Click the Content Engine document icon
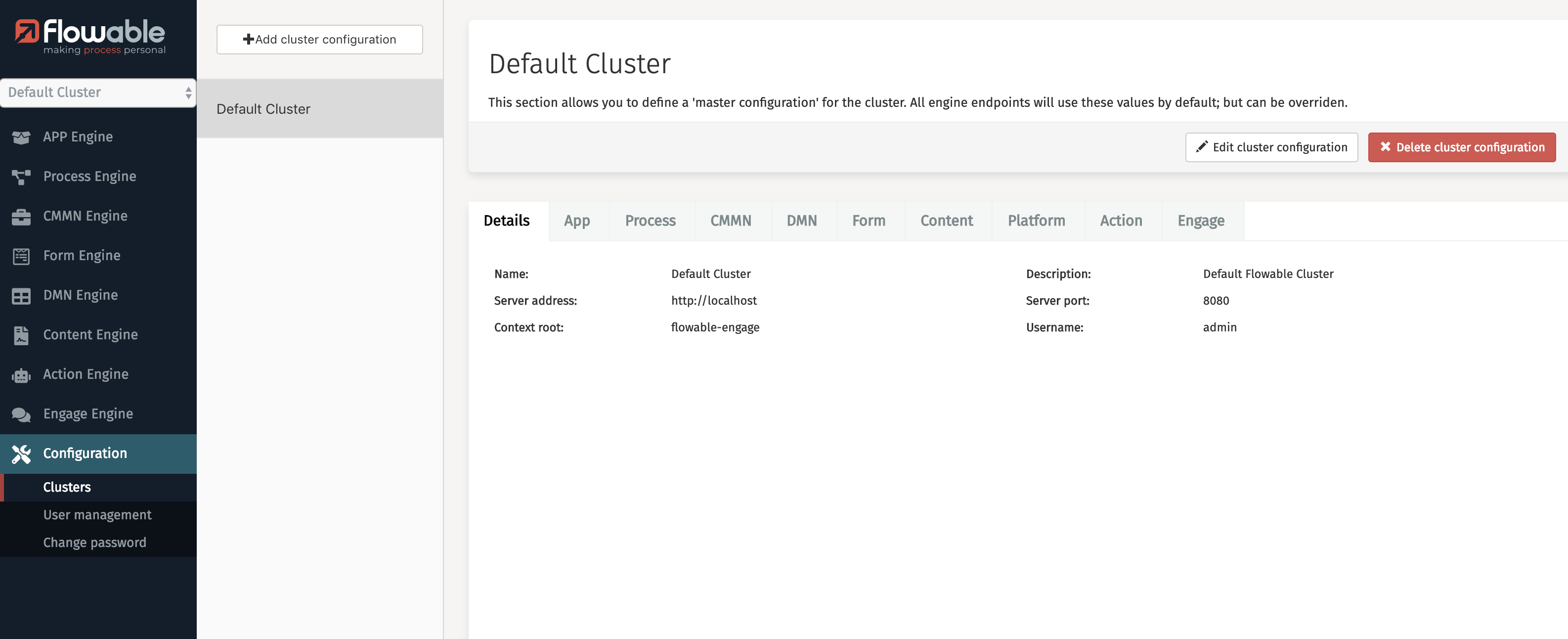Screen dimensions: 1568x639 click(21, 336)
